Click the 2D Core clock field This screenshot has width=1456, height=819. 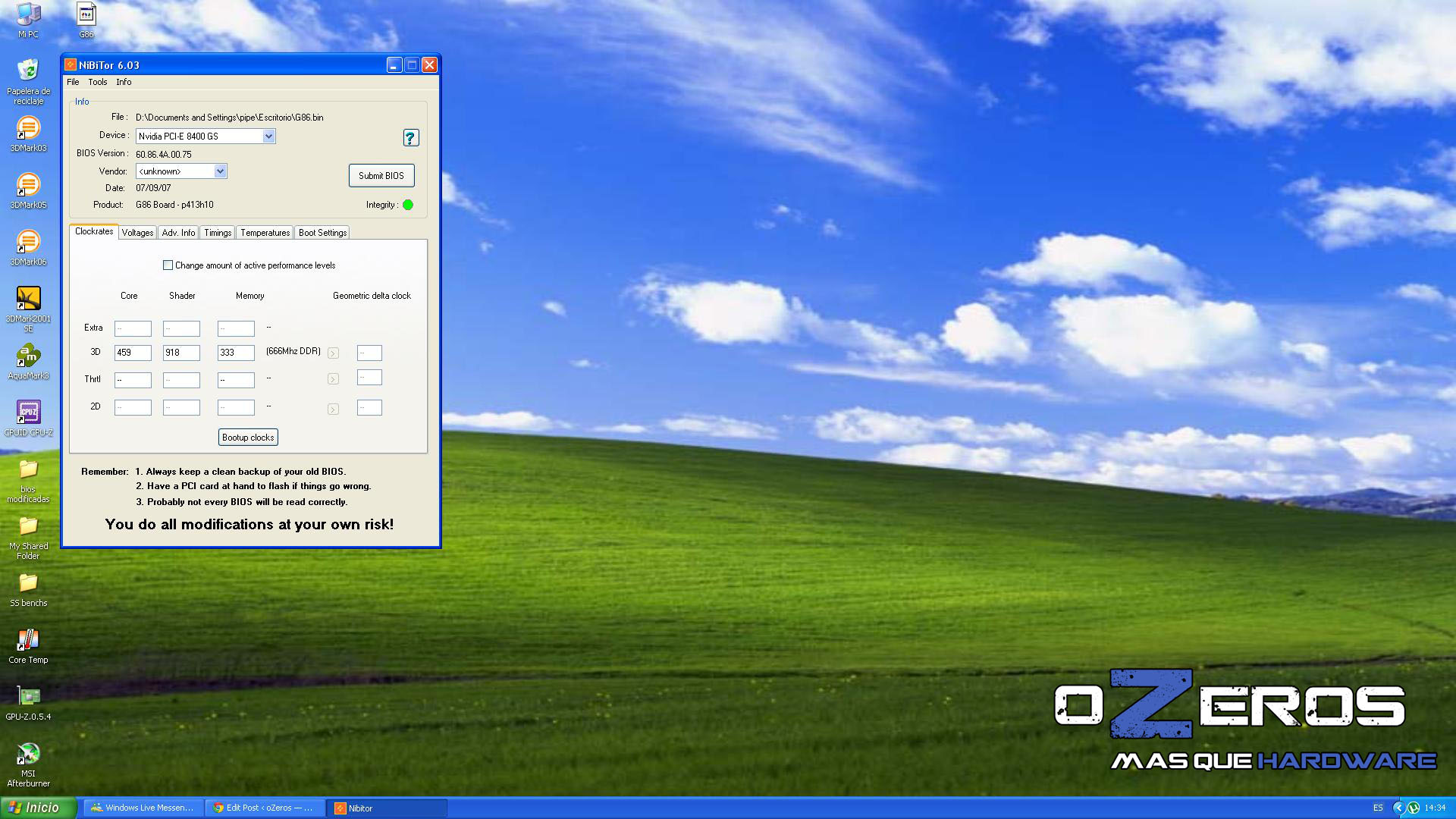[133, 407]
